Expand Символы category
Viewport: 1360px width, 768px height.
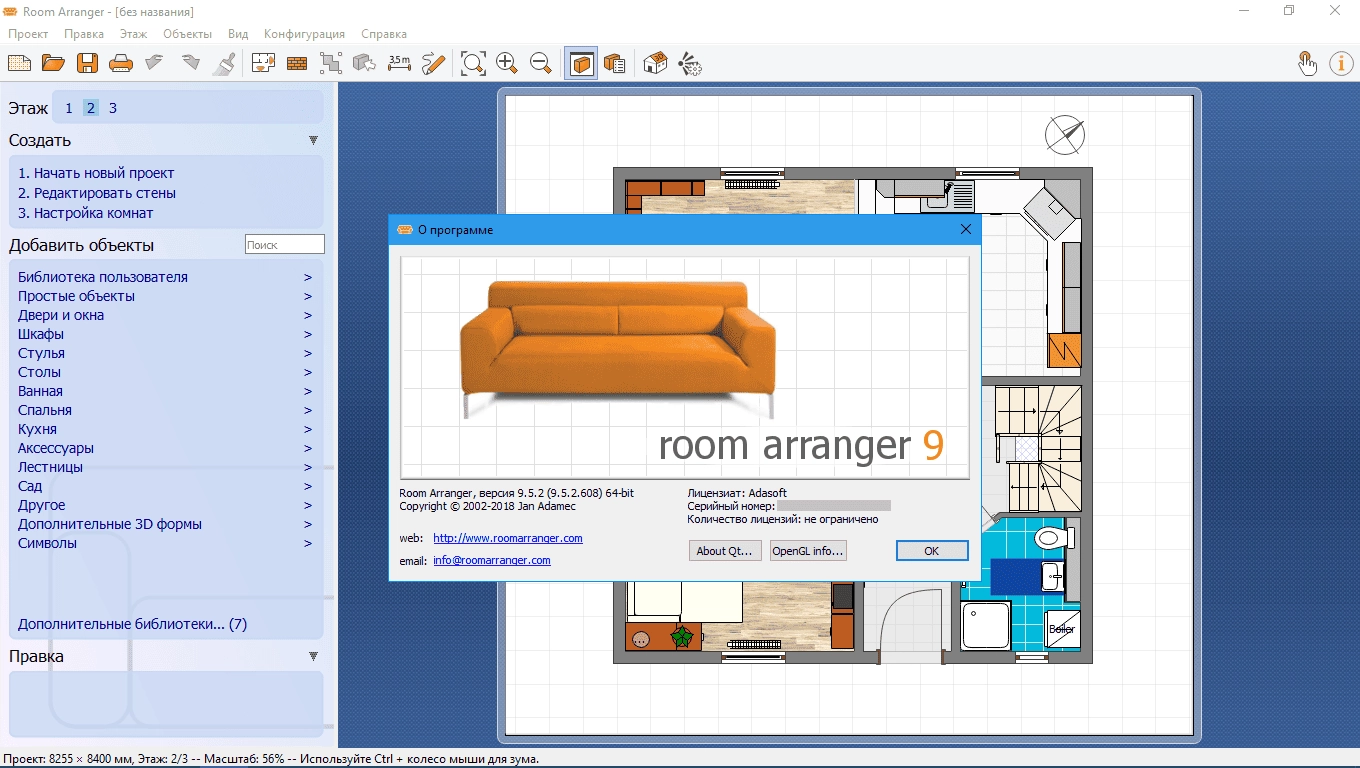pos(165,543)
